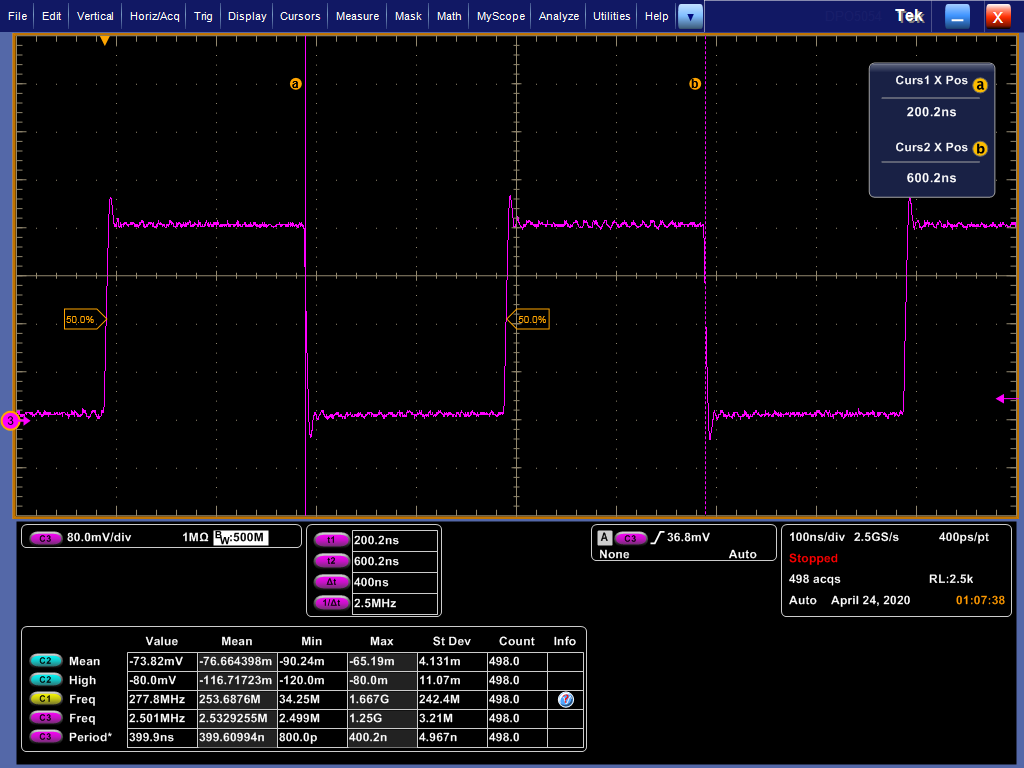Click the 1/Δt cursor readout badge
This screenshot has height=768, width=1024.
click(331, 603)
